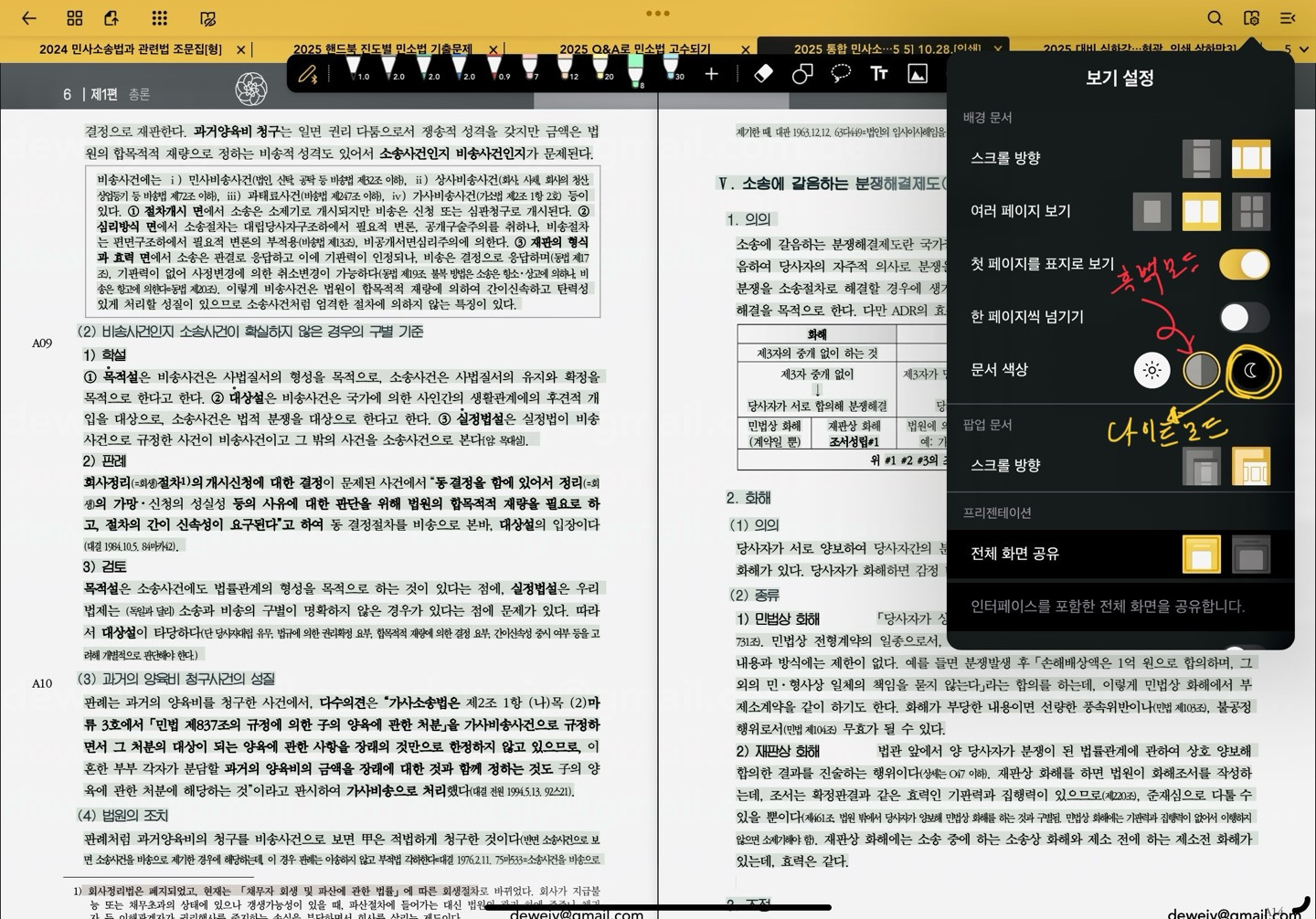Switch to the 2024 민사소송법과 관련법 조문집 tab
This screenshot has height=919, width=1316.
point(130,49)
